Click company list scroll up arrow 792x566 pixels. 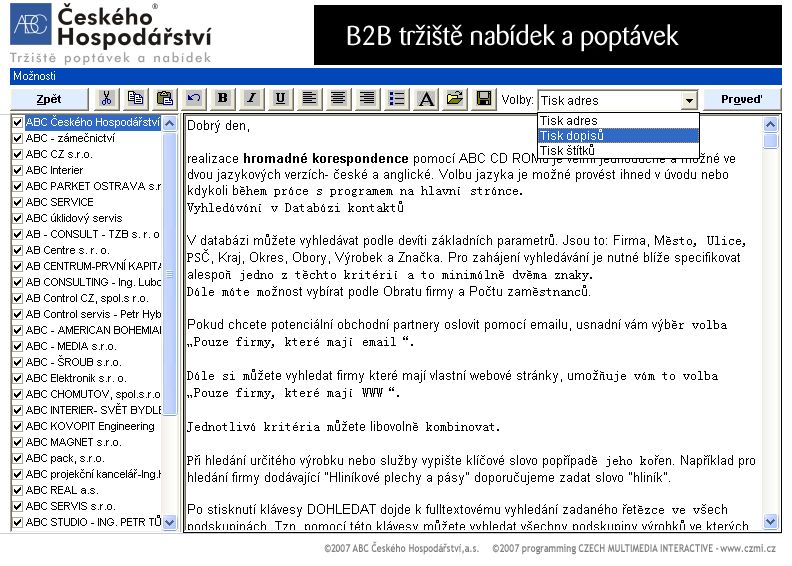click(x=170, y=123)
